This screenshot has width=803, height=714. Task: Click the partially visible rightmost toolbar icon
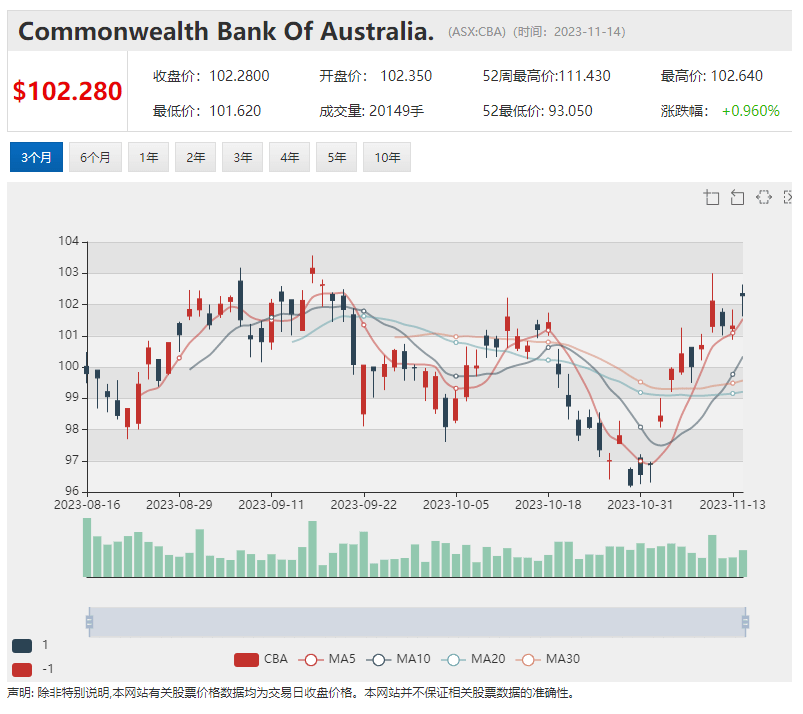pyautogui.click(x=788, y=197)
